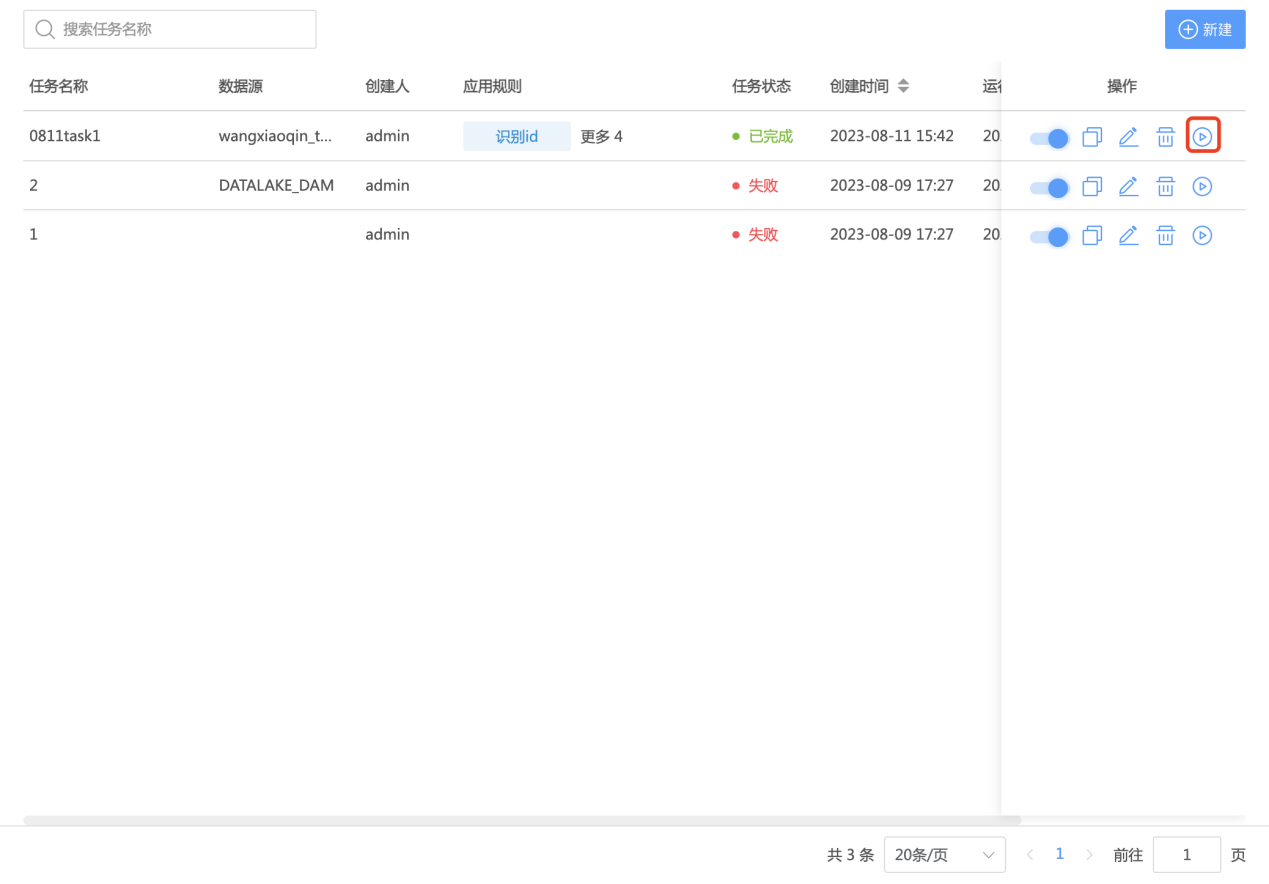This screenshot has height=884, width=1269.
Task: Toggle enable switch for task 1
Action: pos(1049,236)
